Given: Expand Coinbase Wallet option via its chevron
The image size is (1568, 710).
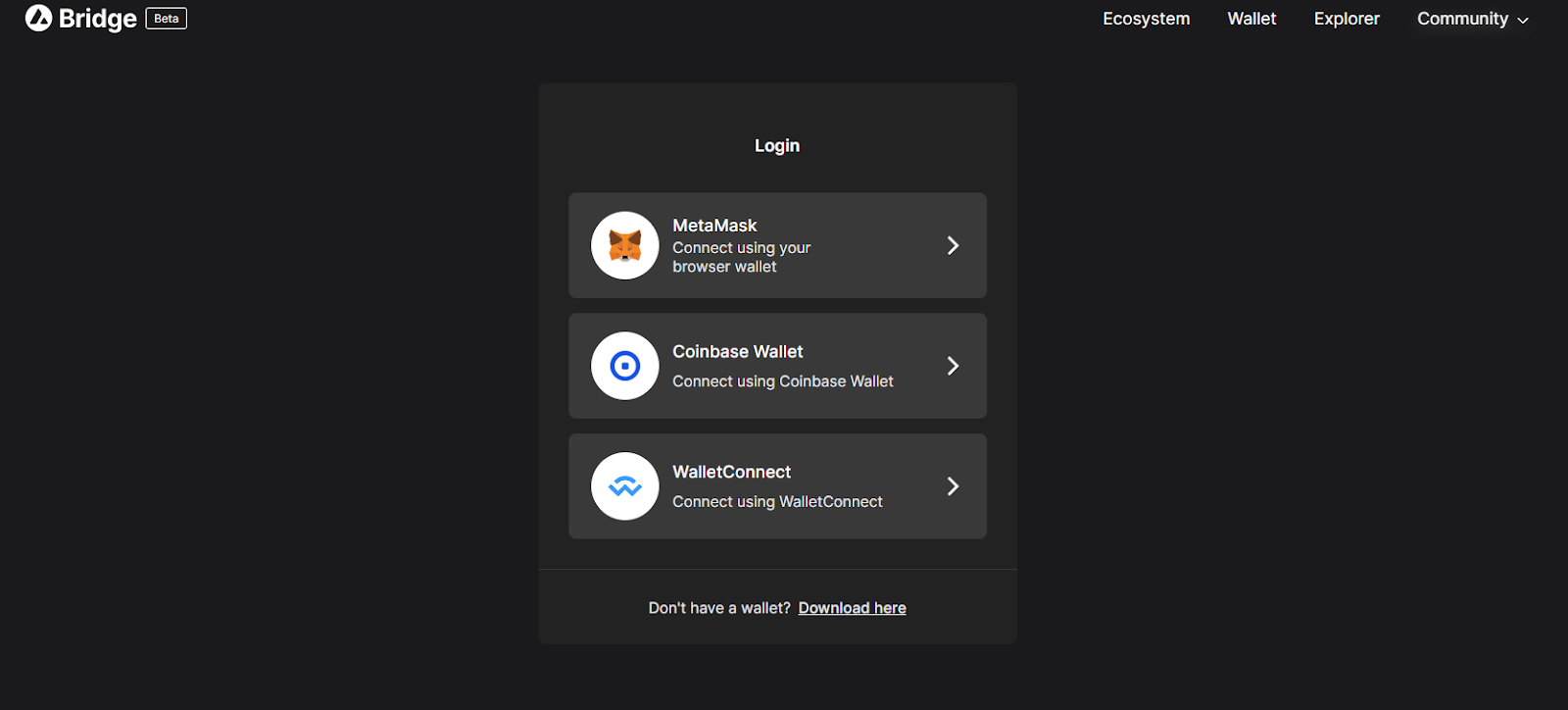Looking at the screenshot, I should 953,366.
